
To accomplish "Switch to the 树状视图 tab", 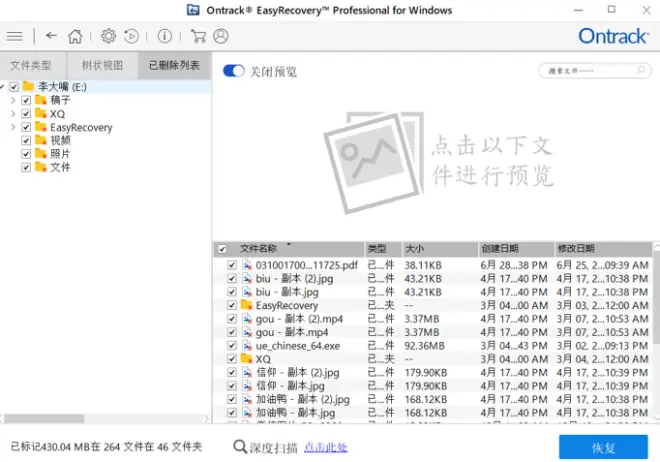I will pyautogui.click(x=102, y=65).
